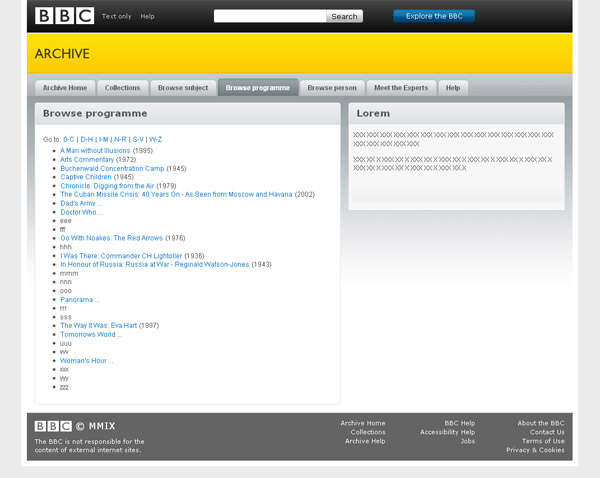Screen dimensions: 600x478
Task: Click the 'eee' list entry
Action: [65, 221]
